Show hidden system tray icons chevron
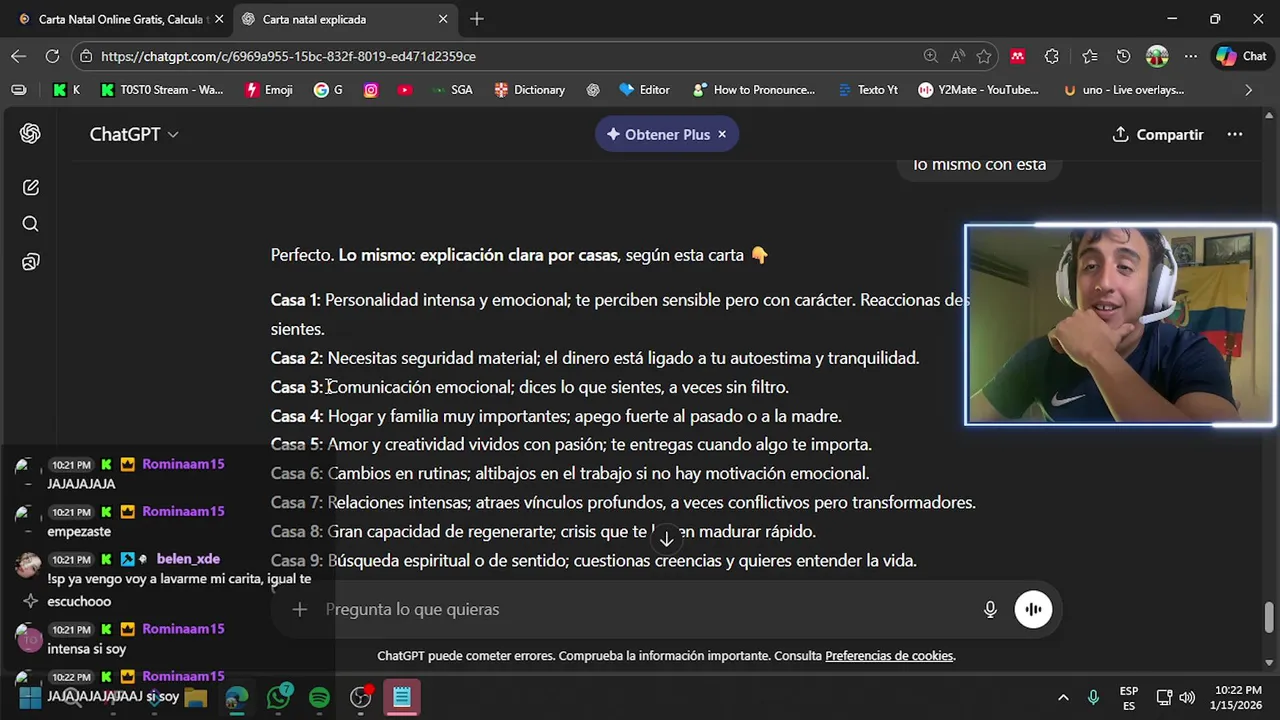This screenshot has height=720, width=1280. coord(1063,697)
